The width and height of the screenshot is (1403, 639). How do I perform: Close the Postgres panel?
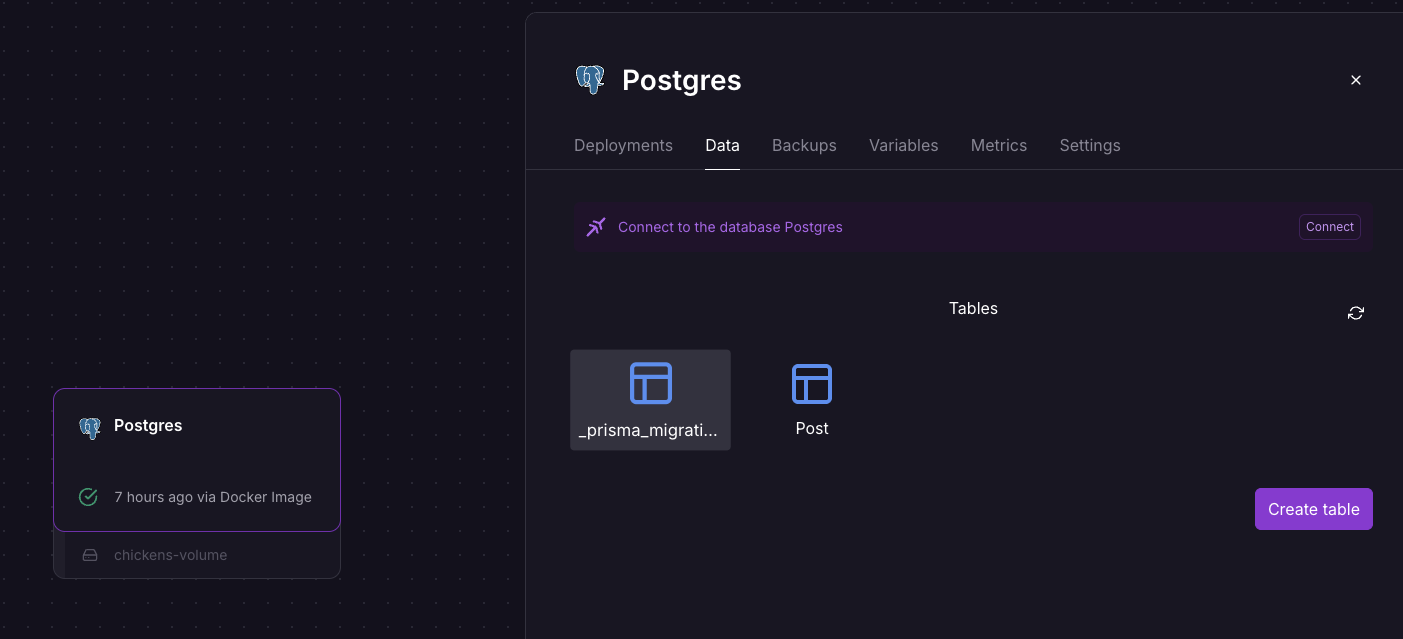[x=1356, y=80]
